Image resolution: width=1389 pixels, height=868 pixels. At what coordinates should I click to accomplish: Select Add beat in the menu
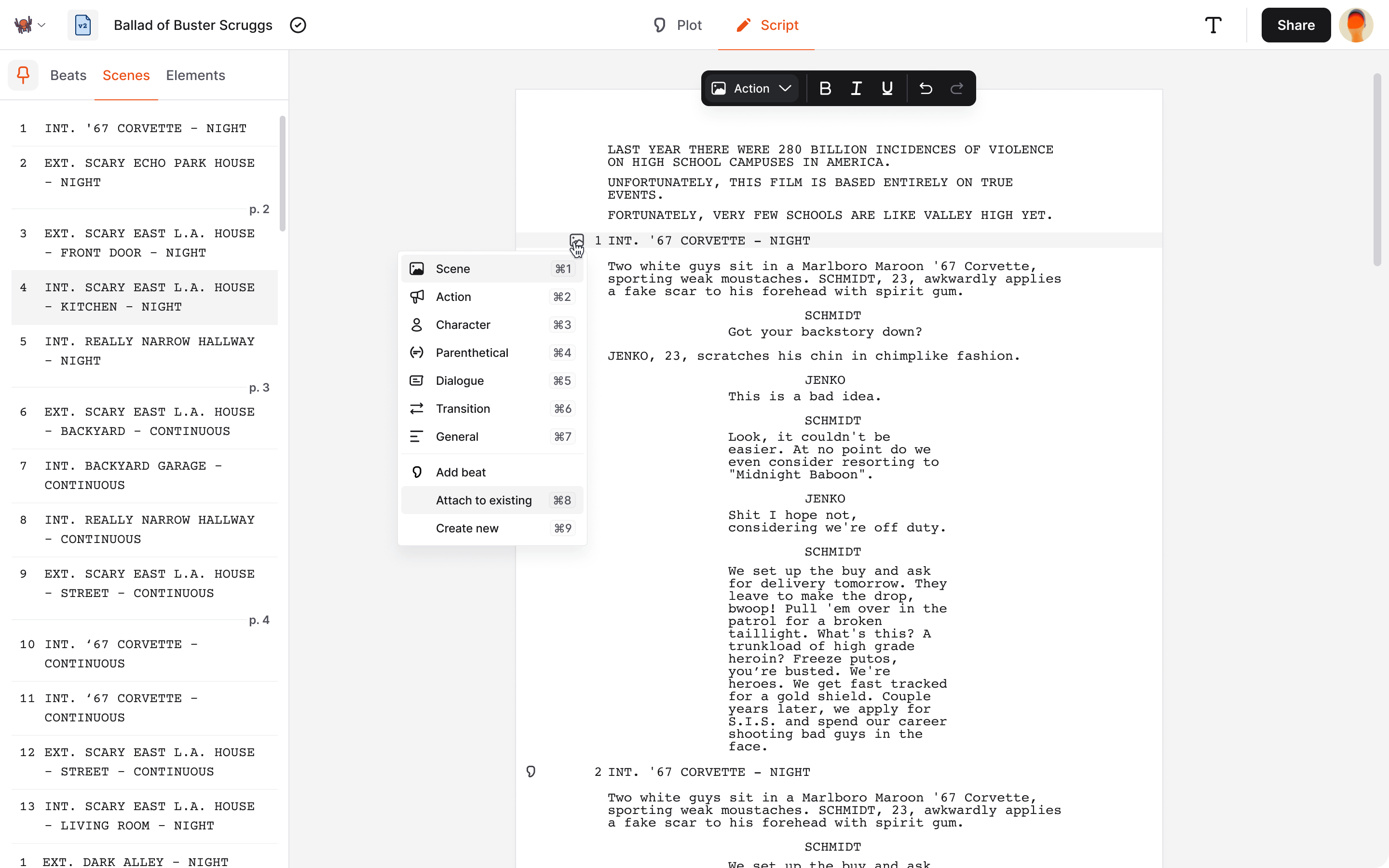coord(492,473)
